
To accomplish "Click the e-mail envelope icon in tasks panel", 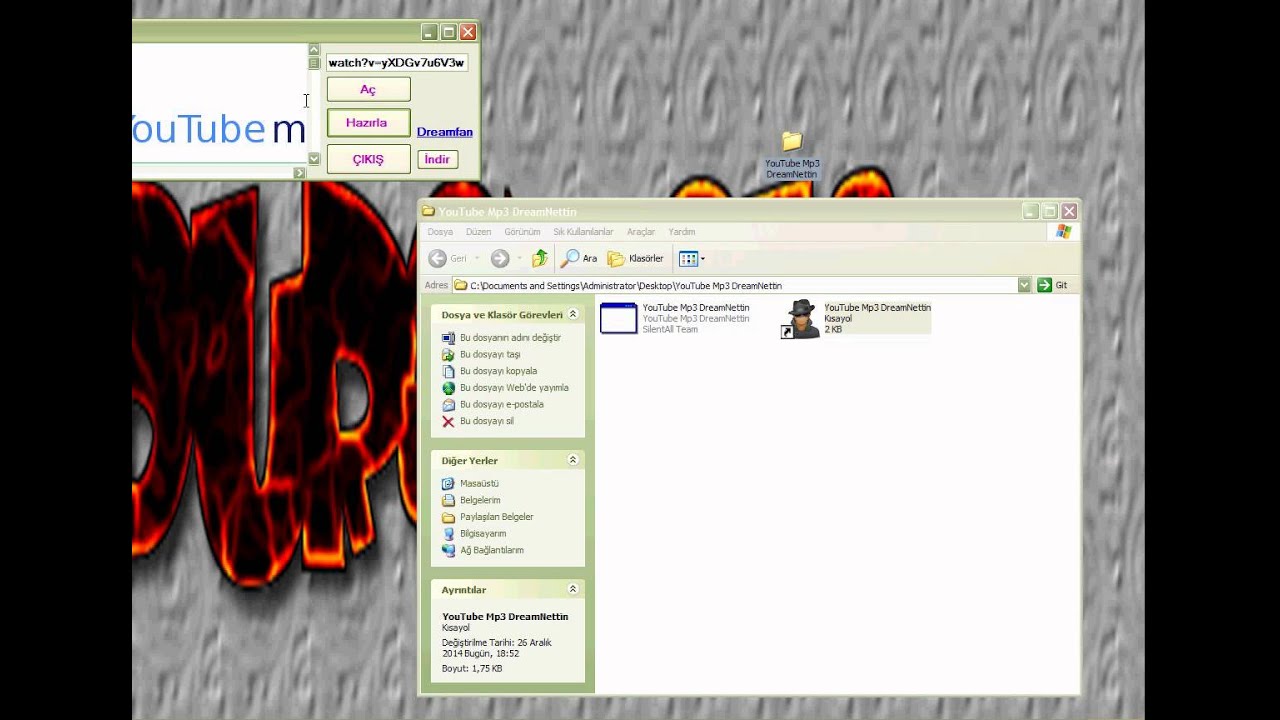I will tap(448, 405).
